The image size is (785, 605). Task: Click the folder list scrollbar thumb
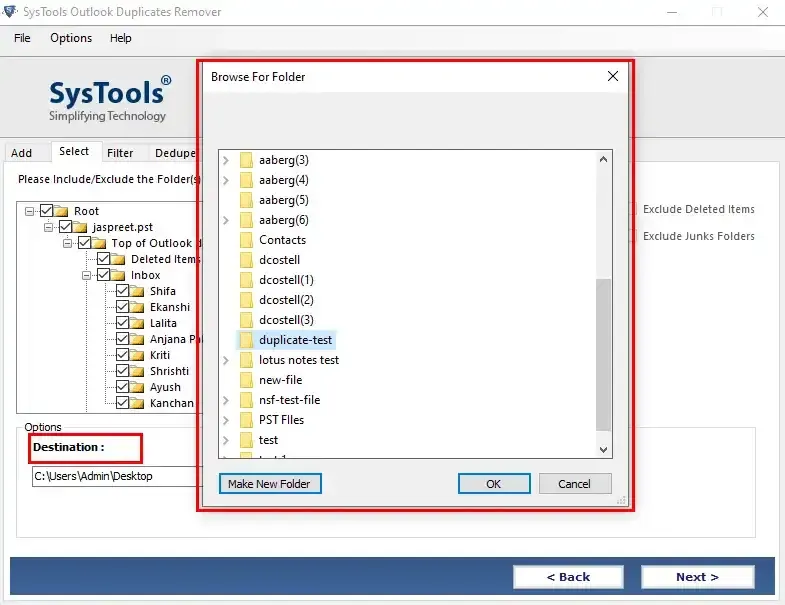click(603, 355)
